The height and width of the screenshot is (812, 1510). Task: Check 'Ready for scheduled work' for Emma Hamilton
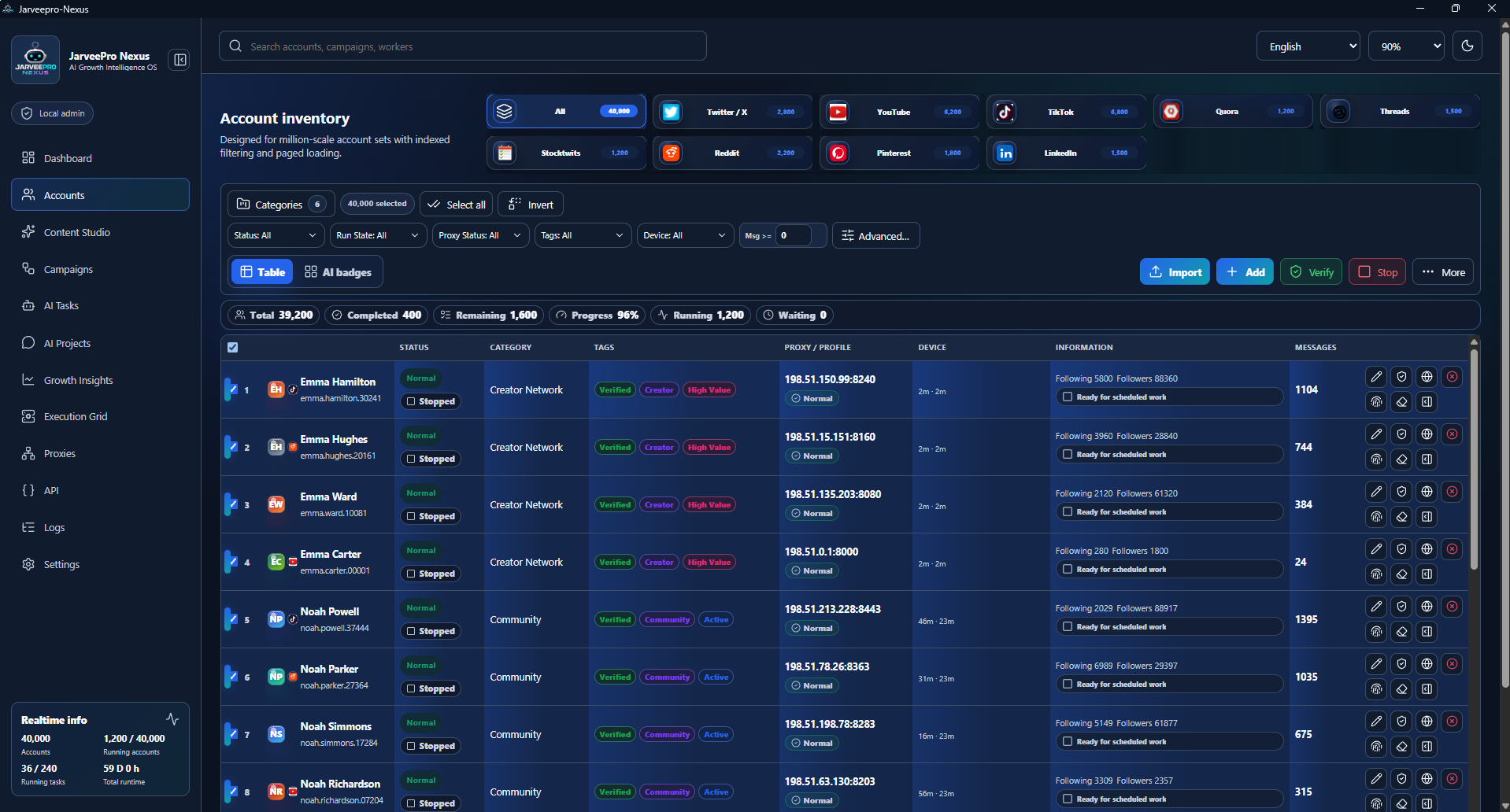pos(1068,397)
